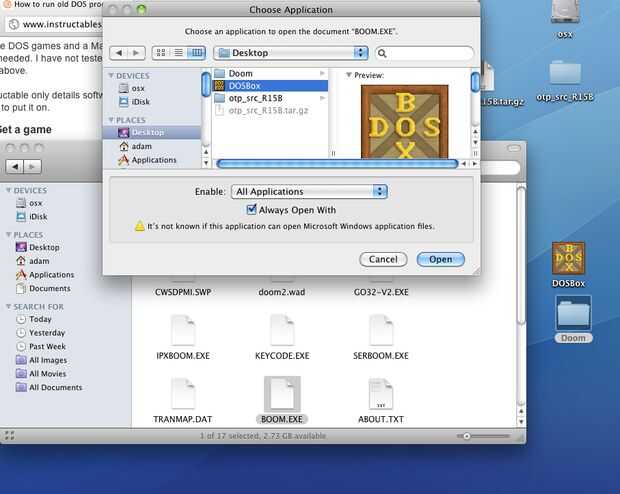Click forward arrow in Finder window toolbar
Viewport: 620px width, 494px height.
(x=32, y=167)
